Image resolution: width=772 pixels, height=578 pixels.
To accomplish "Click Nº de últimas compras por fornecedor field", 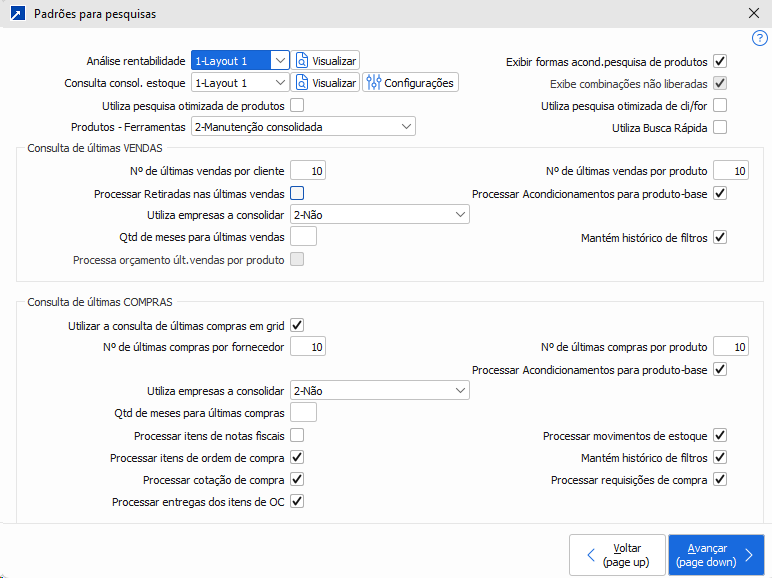I will (308, 347).
